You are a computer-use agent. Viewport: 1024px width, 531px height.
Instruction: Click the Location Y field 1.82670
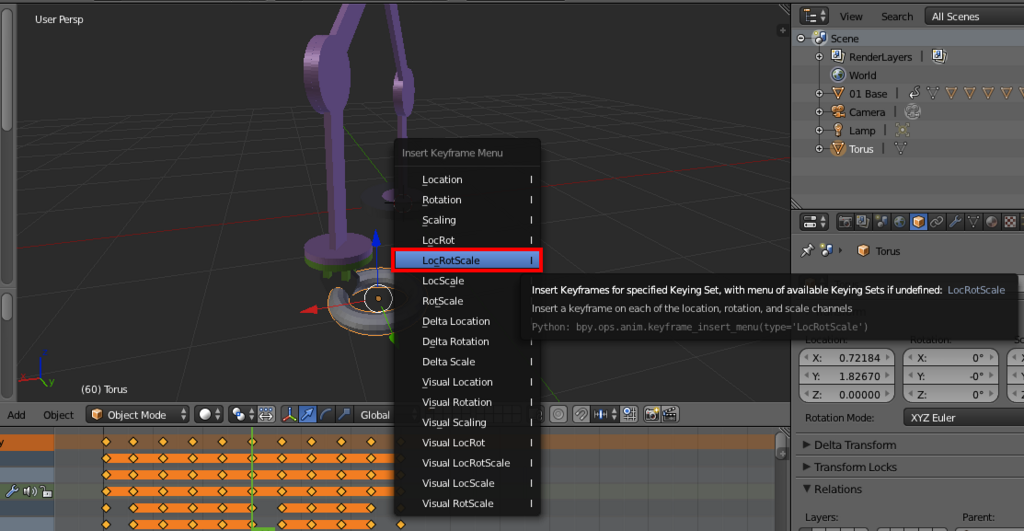pyautogui.click(x=847, y=376)
